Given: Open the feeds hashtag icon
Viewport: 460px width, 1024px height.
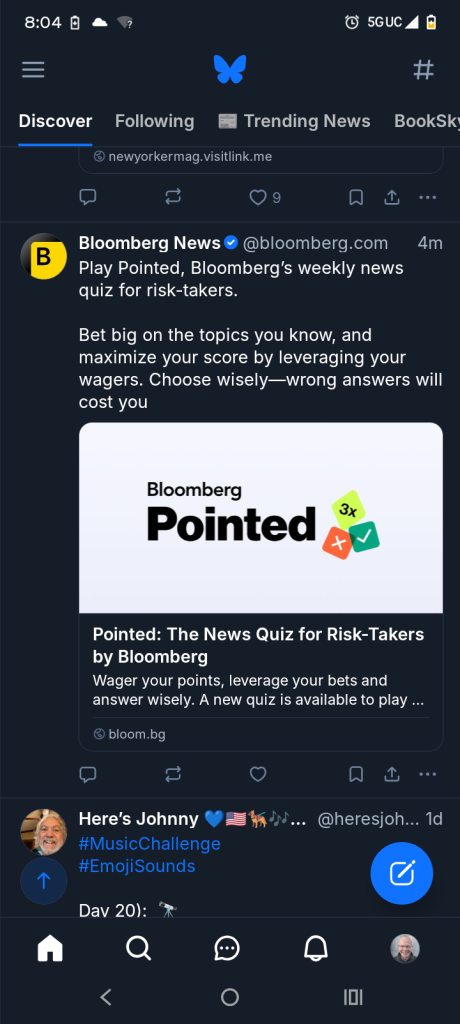Looking at the screenshot, I should [423, 69].
